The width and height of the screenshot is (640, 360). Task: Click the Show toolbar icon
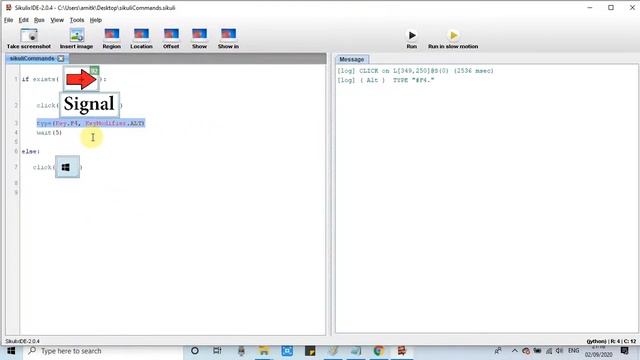click(199, 39)
